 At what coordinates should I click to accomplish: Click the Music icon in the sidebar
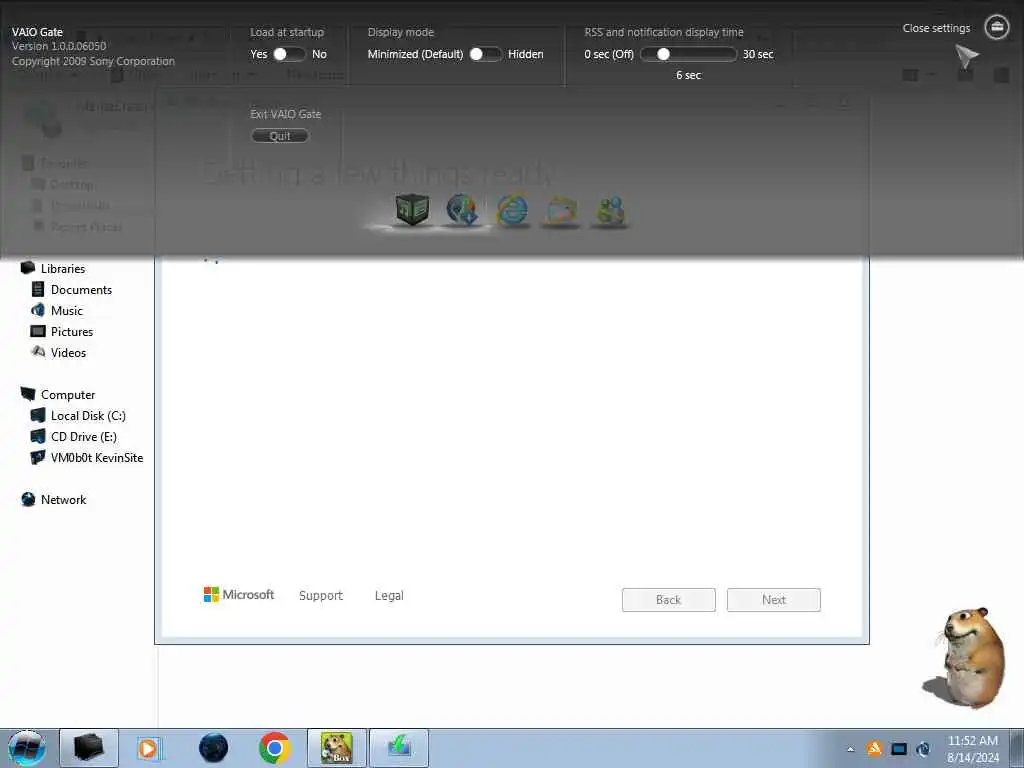click(38, 310)
